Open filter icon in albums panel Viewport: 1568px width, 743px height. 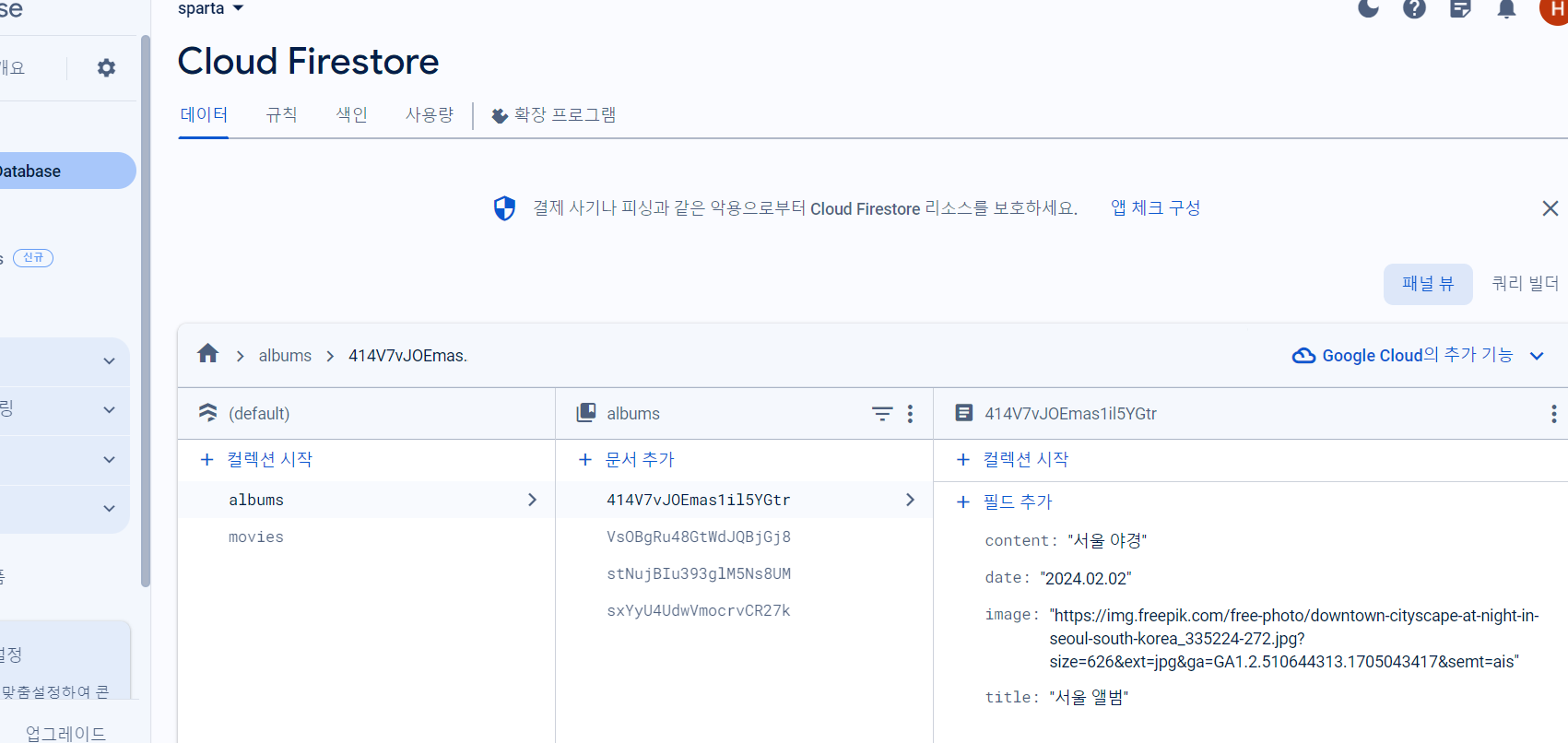click(882, 414)
